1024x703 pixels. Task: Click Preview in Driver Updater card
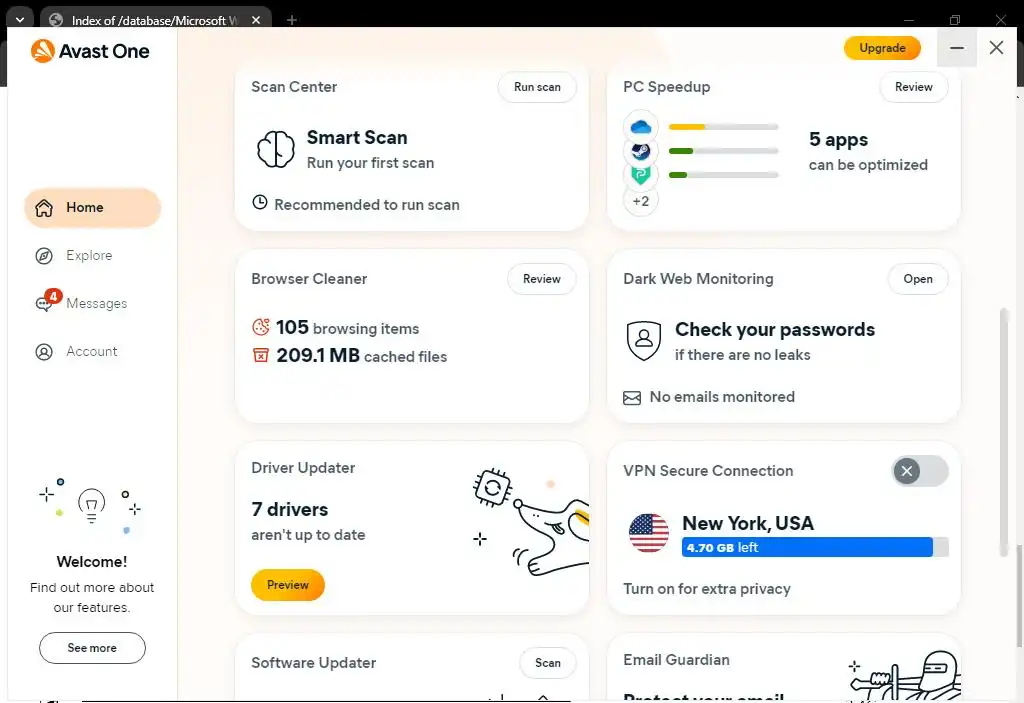pyautogui.click(x=287, y=585)
